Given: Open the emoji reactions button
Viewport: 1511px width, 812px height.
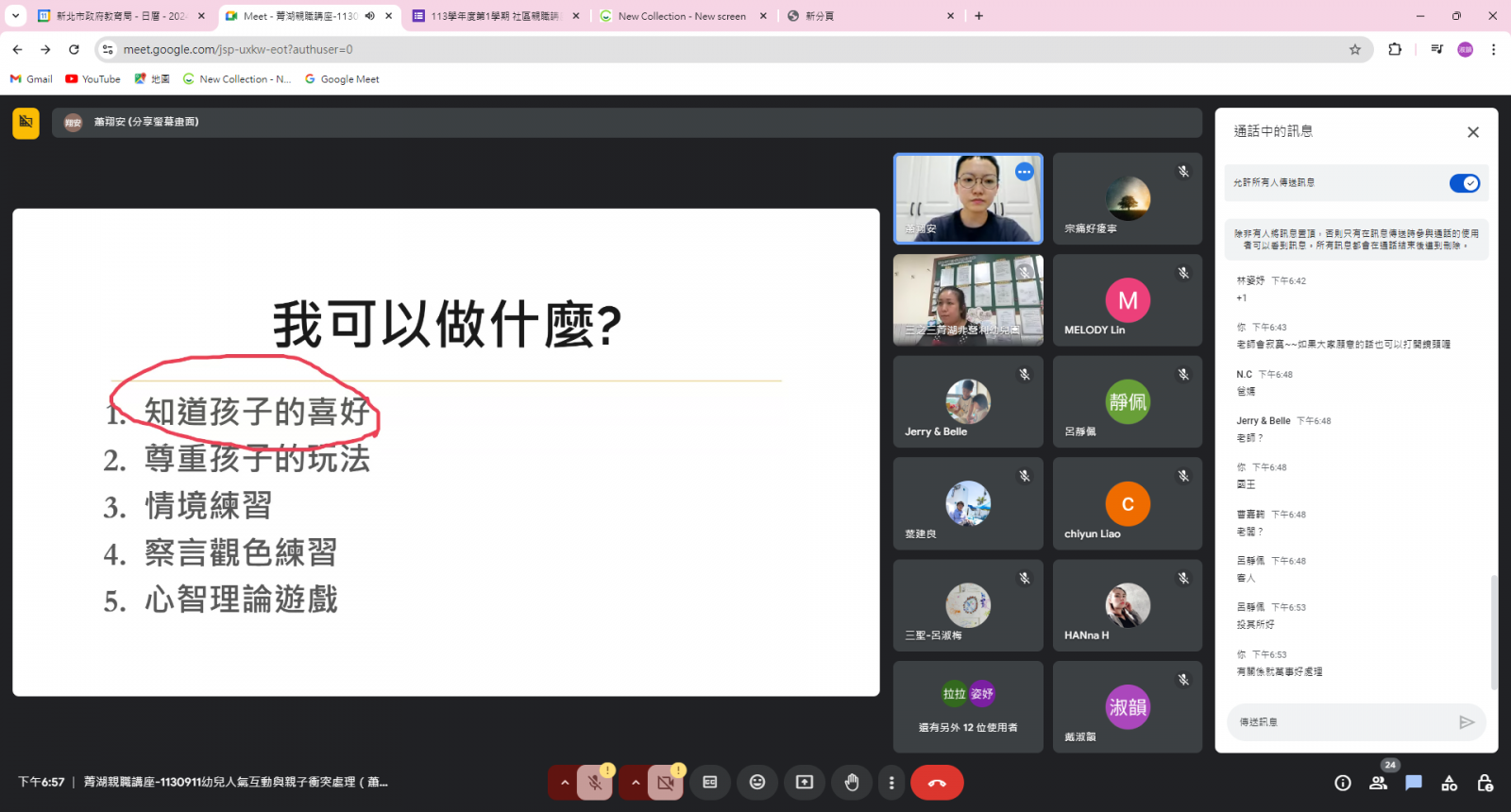Looking at the screenshot, I should coord(756,782).
